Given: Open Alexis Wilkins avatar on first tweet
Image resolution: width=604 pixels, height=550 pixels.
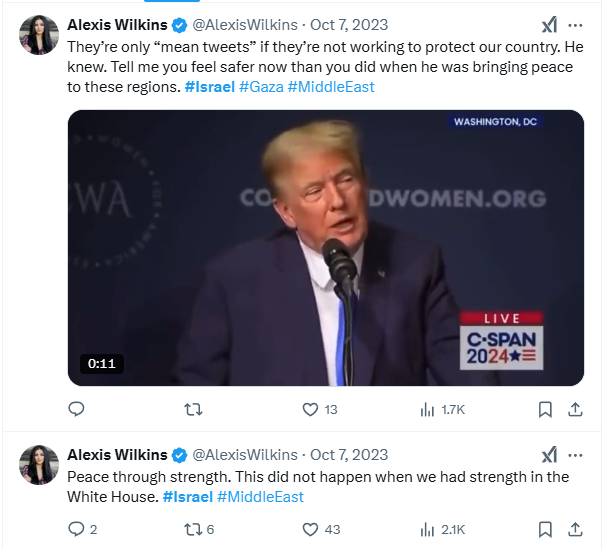Looking at the screenshot, I should [x=39, y=35].
